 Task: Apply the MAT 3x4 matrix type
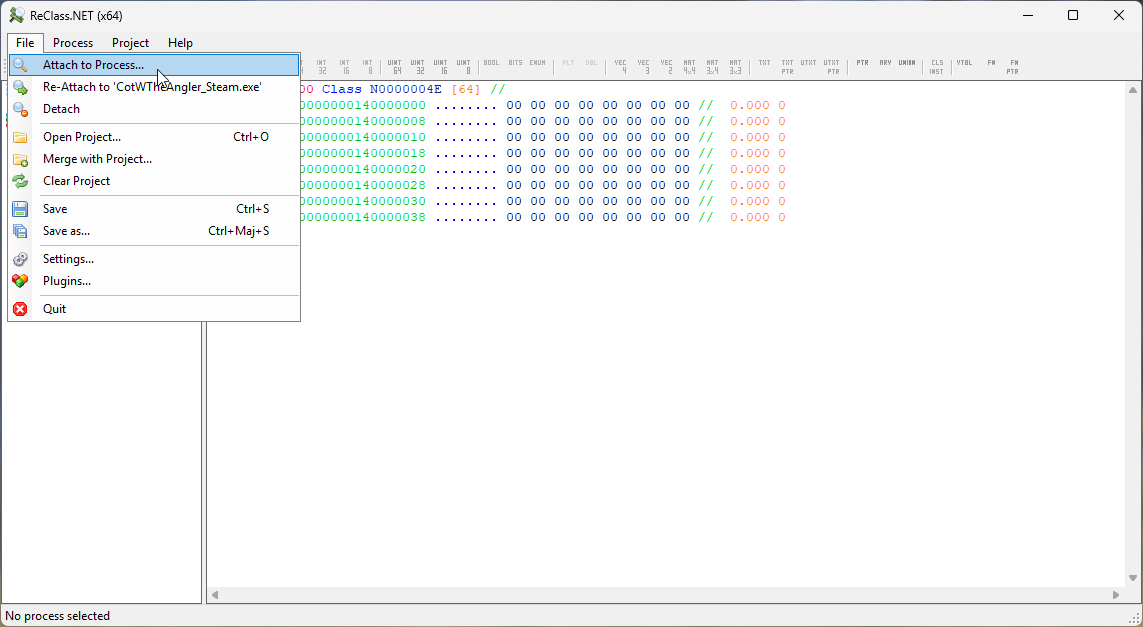tap(712, 67)
